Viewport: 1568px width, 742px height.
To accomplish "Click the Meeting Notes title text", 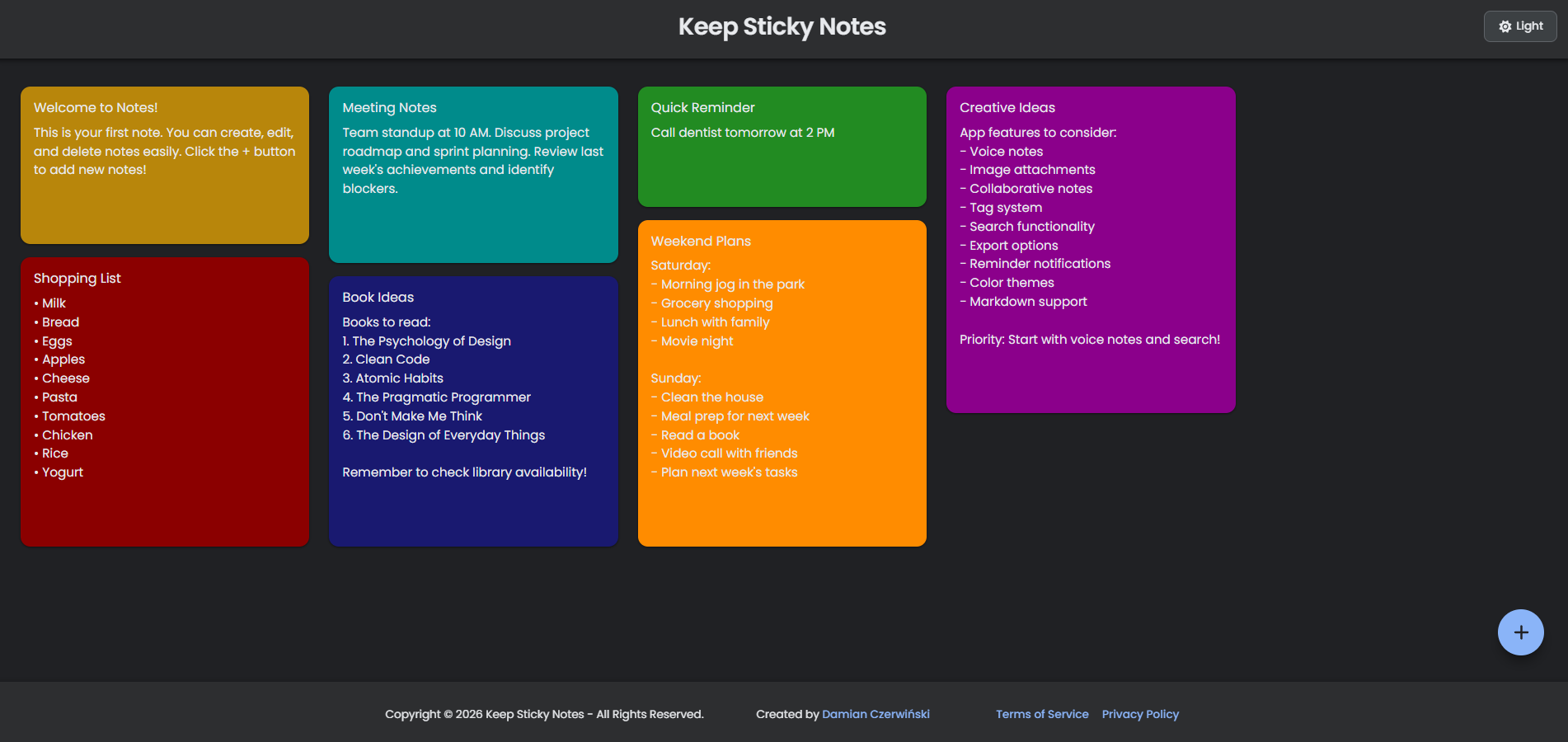I will 389,108.
